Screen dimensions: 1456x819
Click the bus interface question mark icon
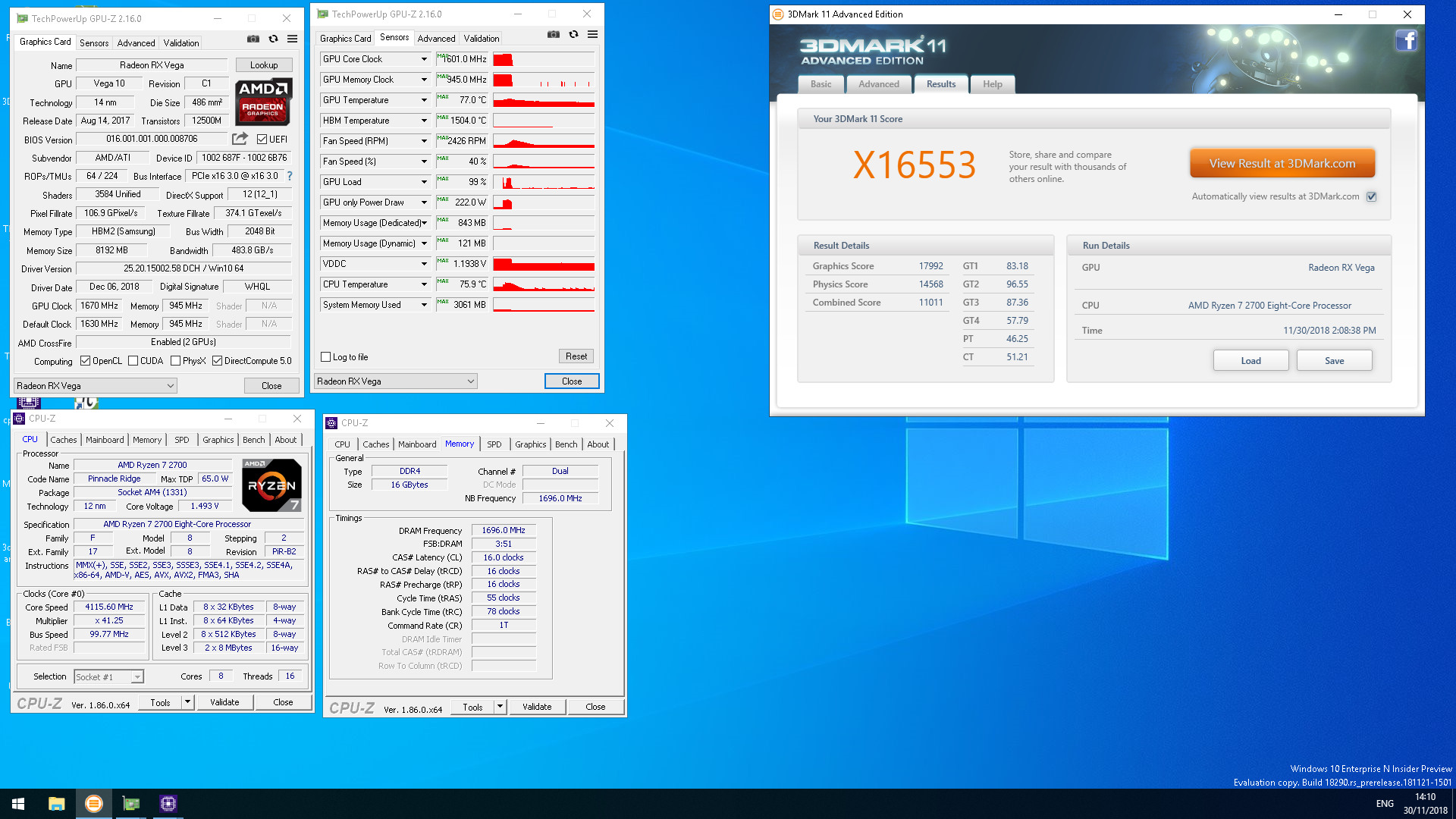[289, 176]
